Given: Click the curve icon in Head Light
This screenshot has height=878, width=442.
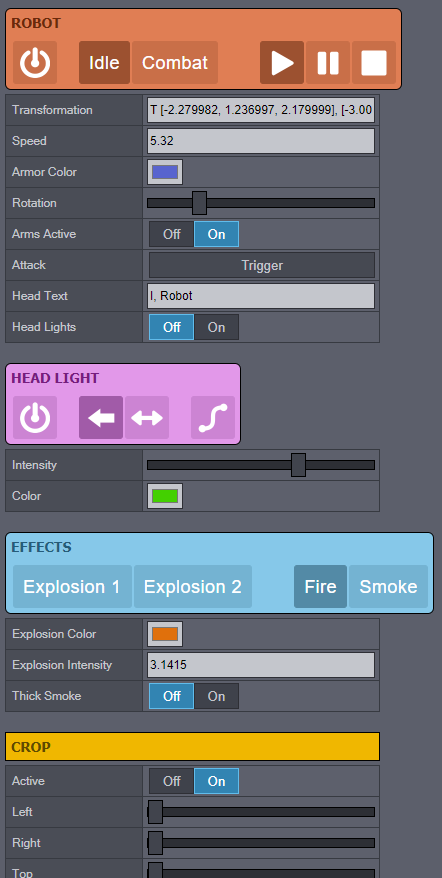Looking at the screenshot, I should coord(213,418).
